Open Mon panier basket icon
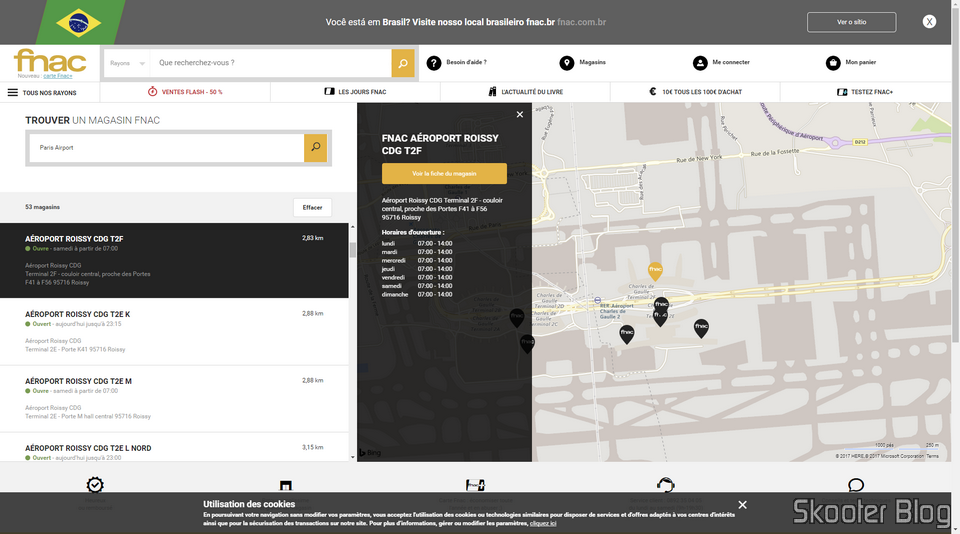 pos(833,62)
